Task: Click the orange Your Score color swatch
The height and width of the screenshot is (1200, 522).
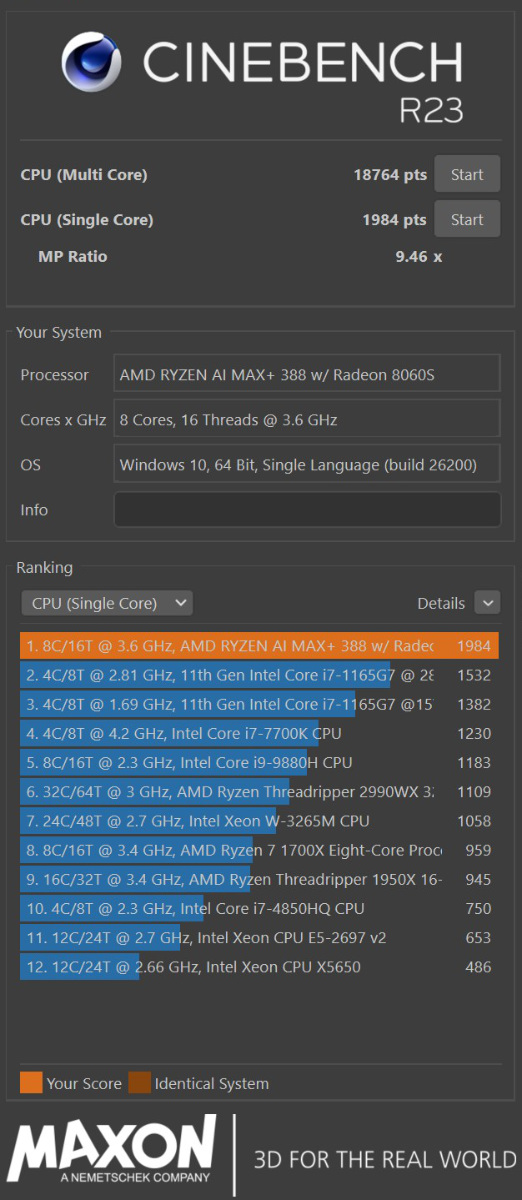Action: coord(31,1083)
